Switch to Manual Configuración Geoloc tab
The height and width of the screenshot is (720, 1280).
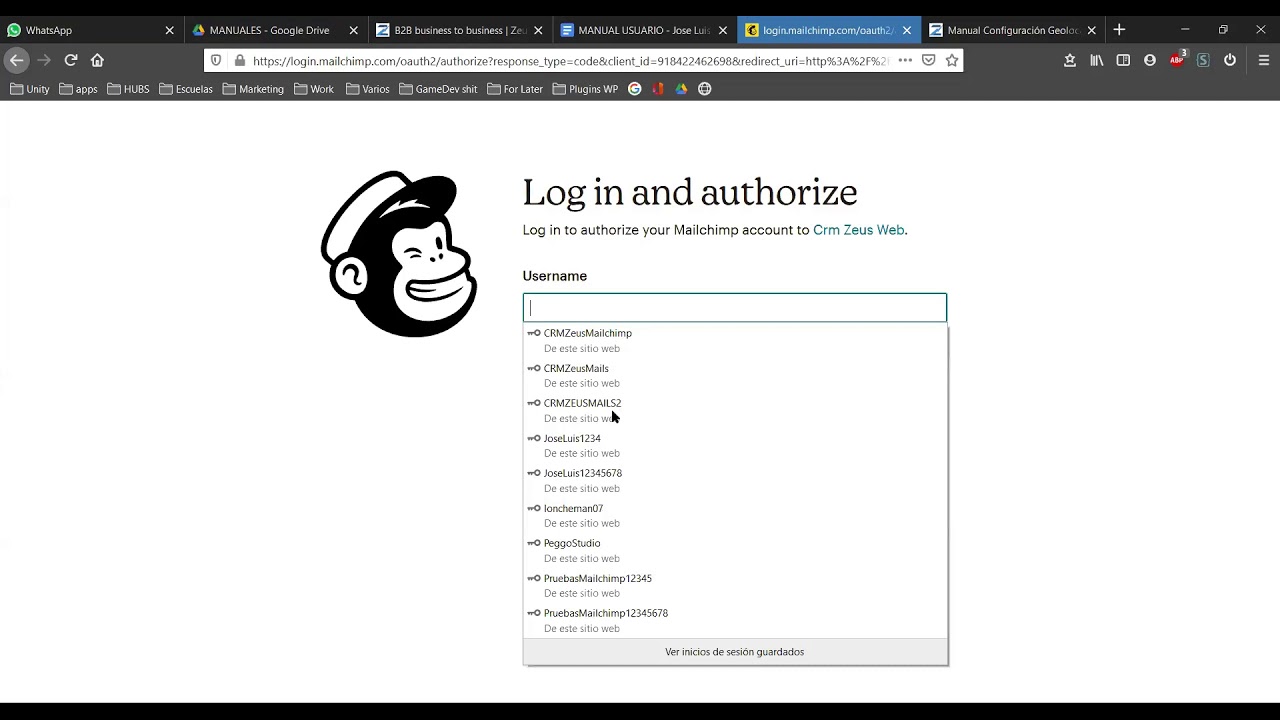tap(1014, 30)
